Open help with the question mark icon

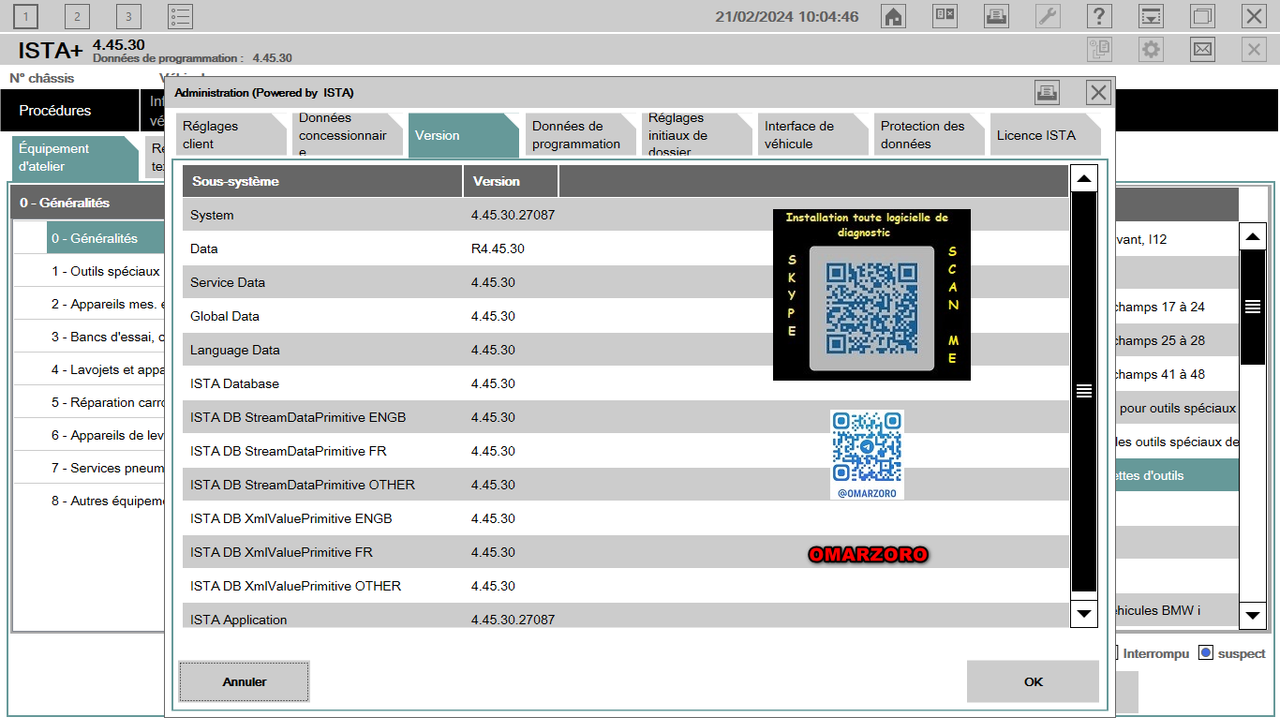[x=1099, y=16]
